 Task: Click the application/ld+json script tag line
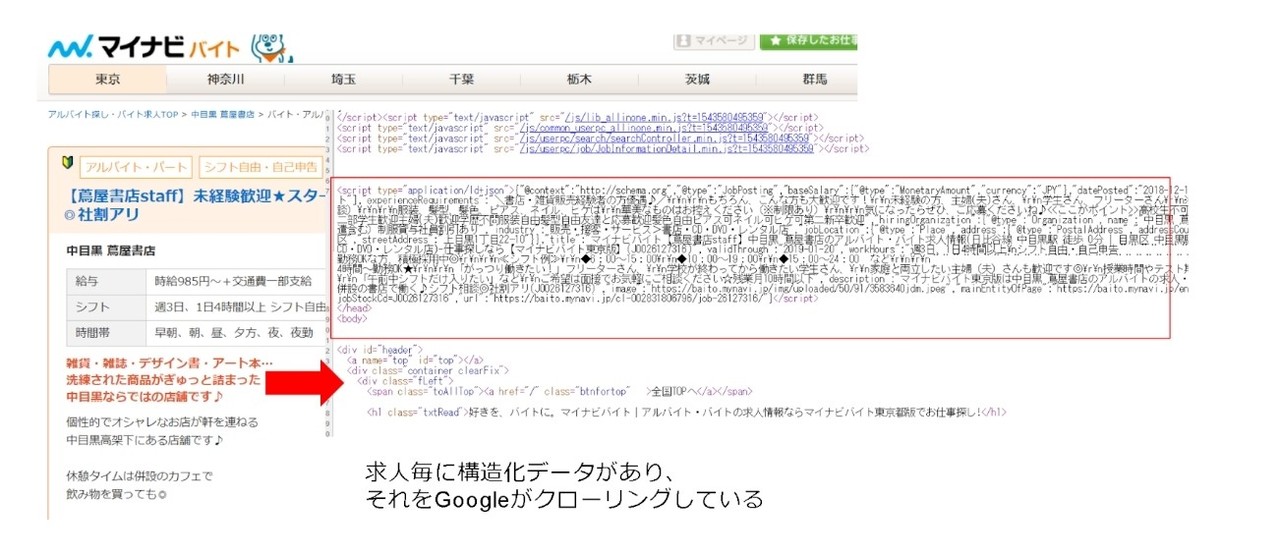click(x=761, y=190)
